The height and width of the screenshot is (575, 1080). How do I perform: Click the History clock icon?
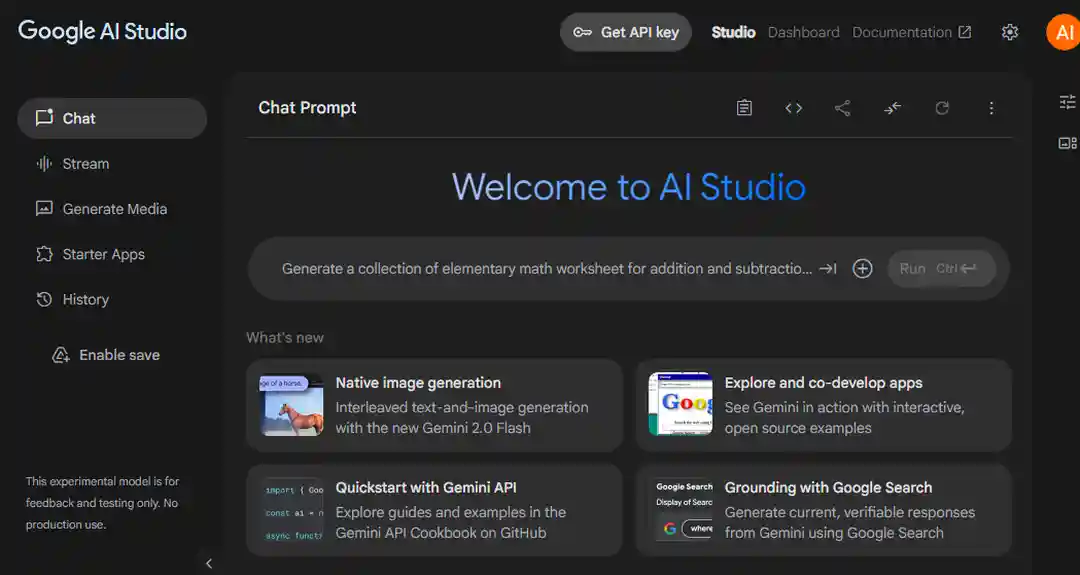coord(44,299)
